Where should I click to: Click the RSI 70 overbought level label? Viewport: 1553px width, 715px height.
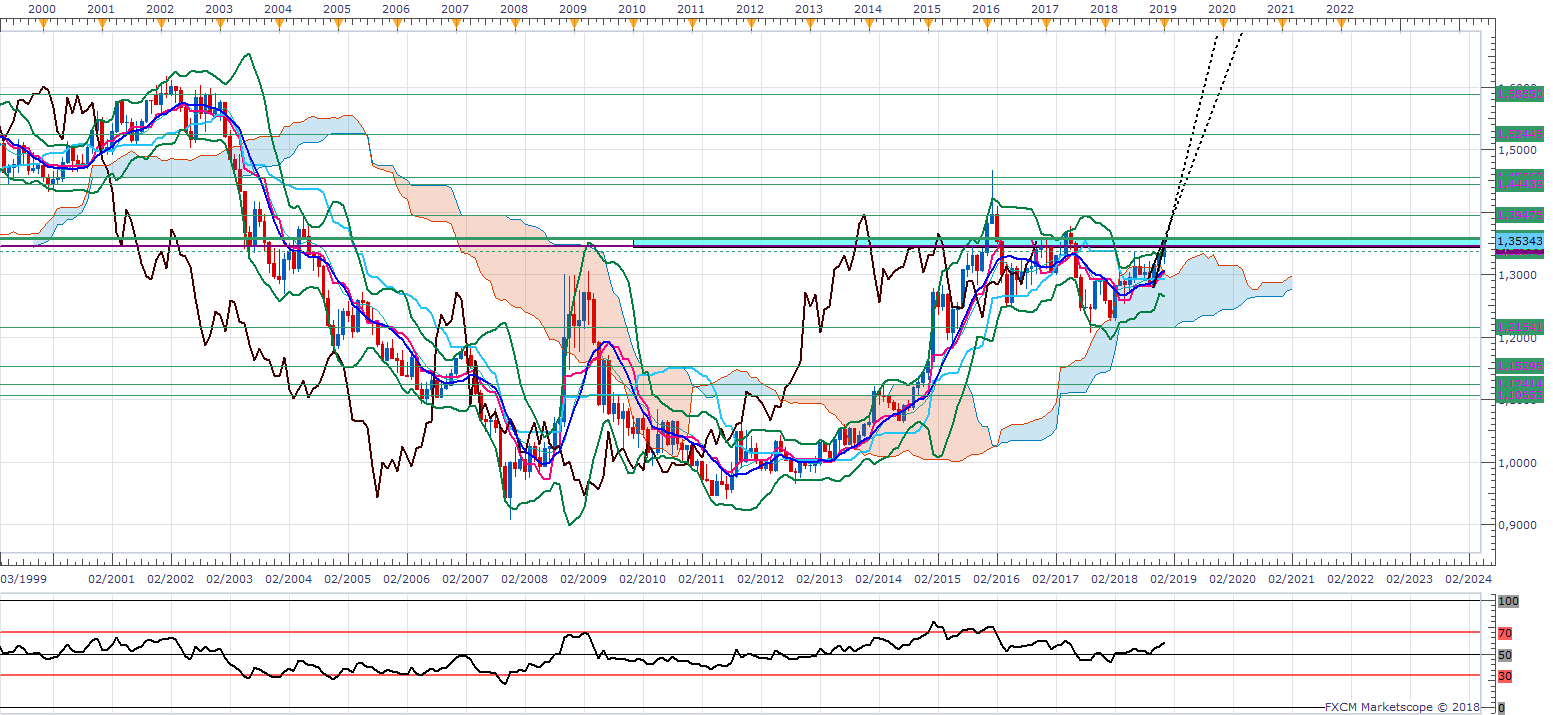coord(1504,634)
